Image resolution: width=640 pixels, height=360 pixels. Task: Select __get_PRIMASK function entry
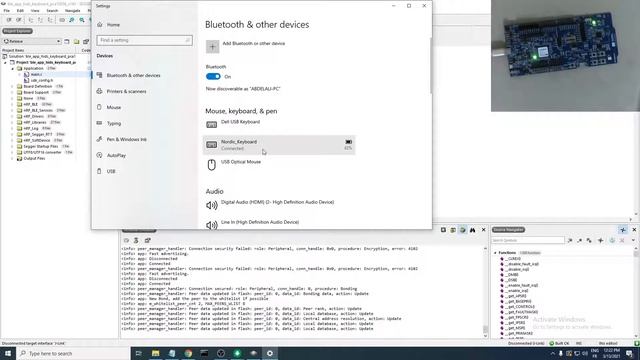click(520, 333)
